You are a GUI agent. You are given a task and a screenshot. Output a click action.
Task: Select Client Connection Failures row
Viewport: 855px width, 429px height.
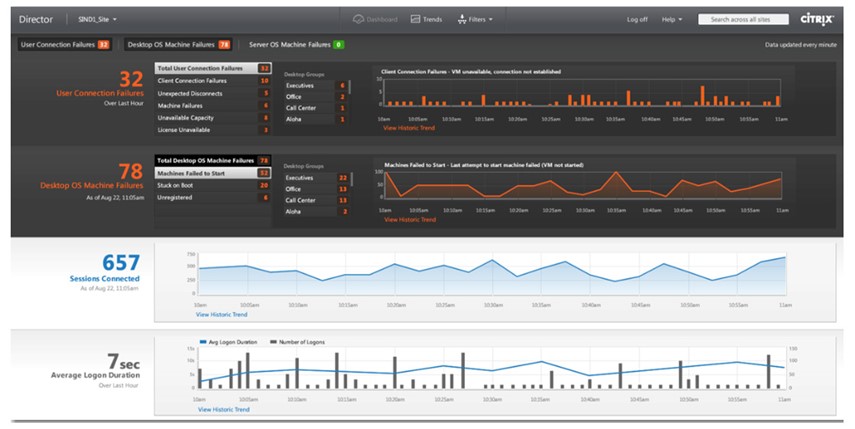click(x=213, y=81)
